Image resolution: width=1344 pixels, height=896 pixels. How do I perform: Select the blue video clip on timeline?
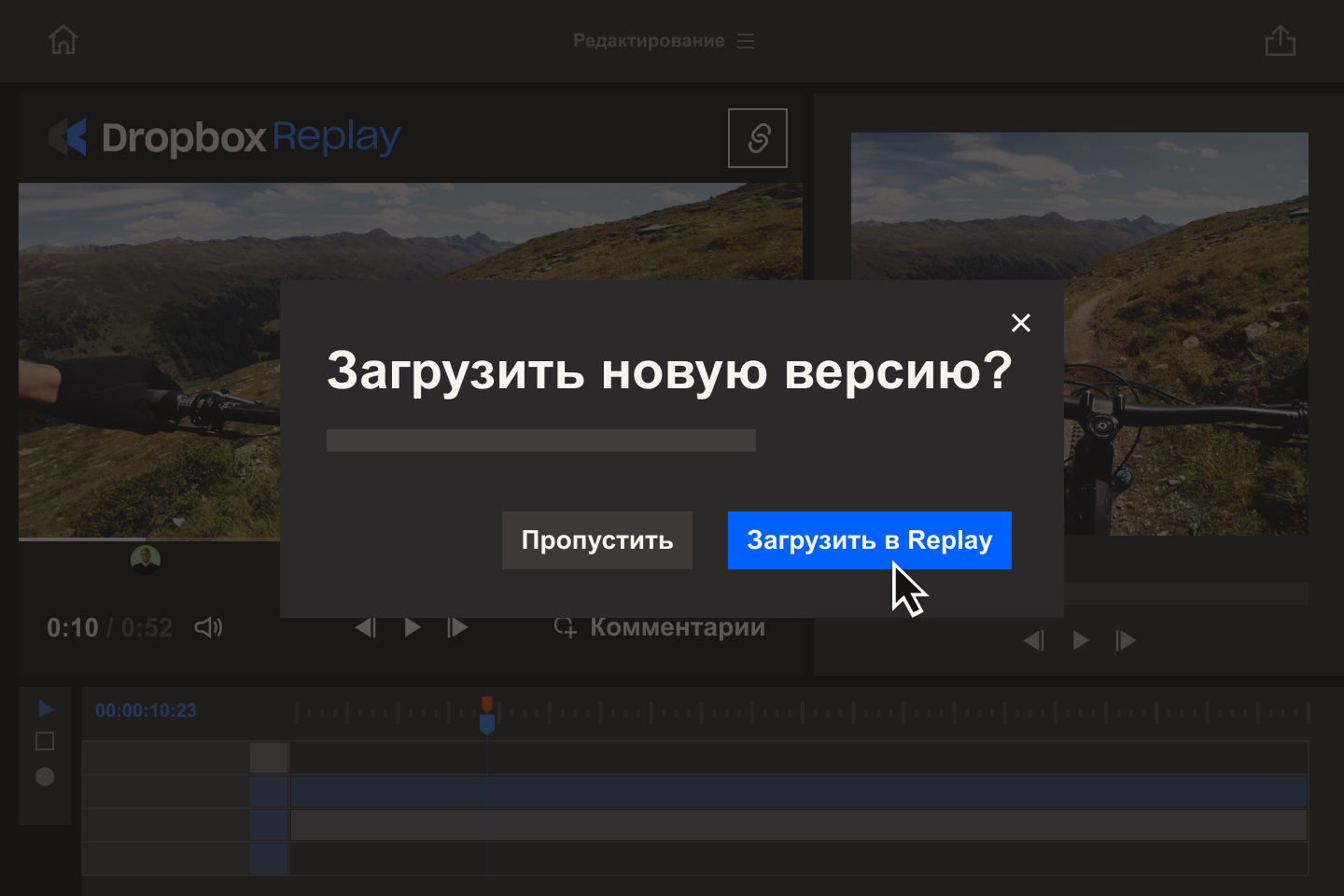pos(799,791)
